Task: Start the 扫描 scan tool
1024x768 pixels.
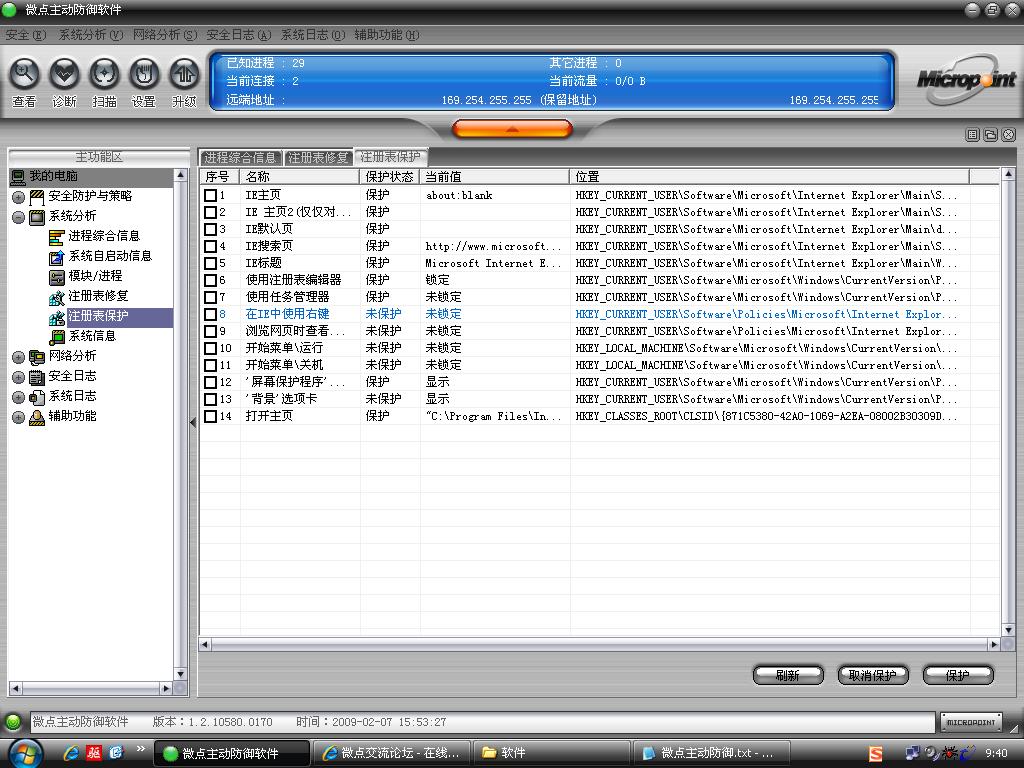Action: tap(104, 74)
